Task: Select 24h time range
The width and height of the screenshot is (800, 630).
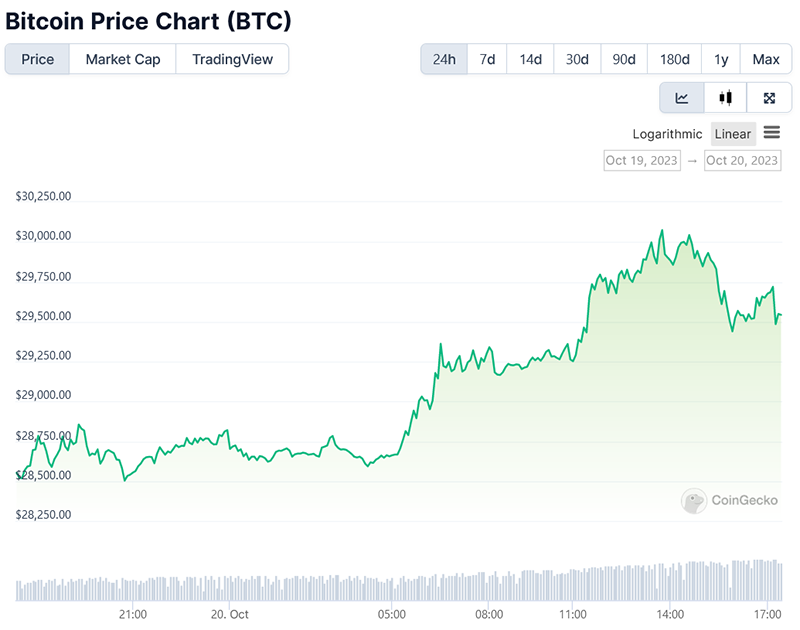Action: (x=444, y=59)
